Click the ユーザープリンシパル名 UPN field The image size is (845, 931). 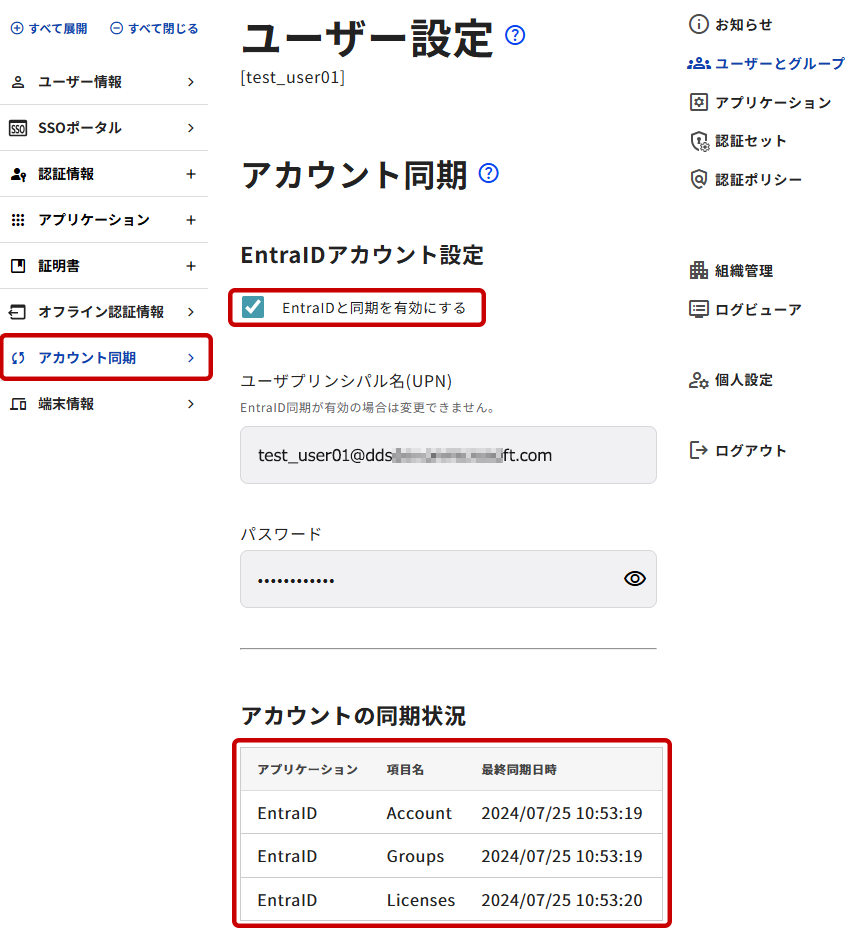pyautogui.click(x=448, y=455)
